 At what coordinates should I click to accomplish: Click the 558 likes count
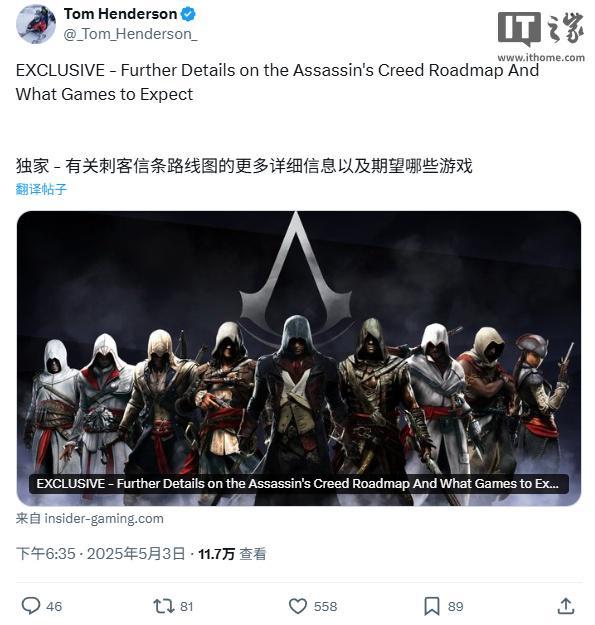[x=325, y=607]
